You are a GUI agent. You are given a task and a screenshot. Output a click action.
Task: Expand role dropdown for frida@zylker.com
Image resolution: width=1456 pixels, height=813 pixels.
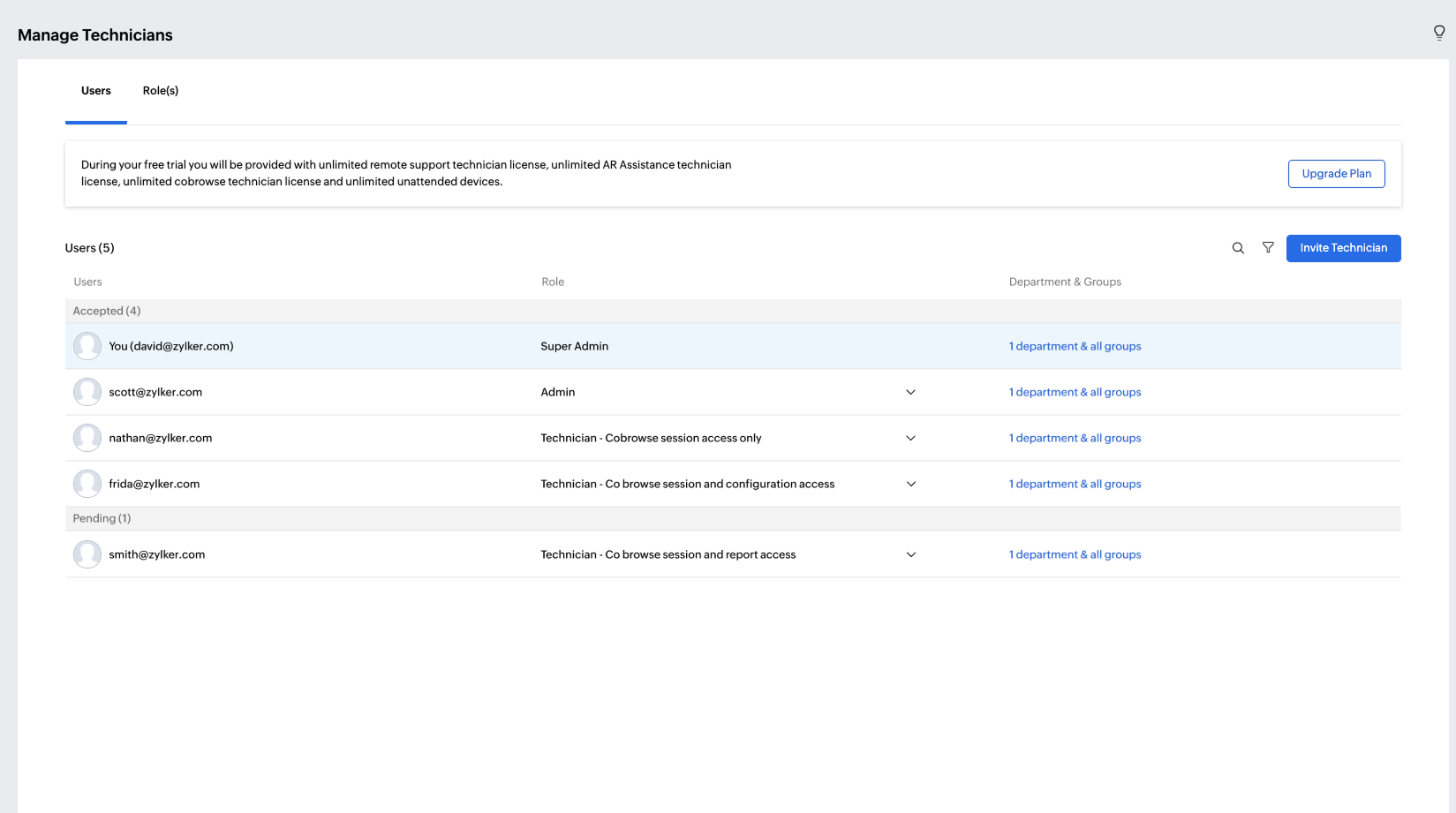pyautogui.click(x=910, y=484)
